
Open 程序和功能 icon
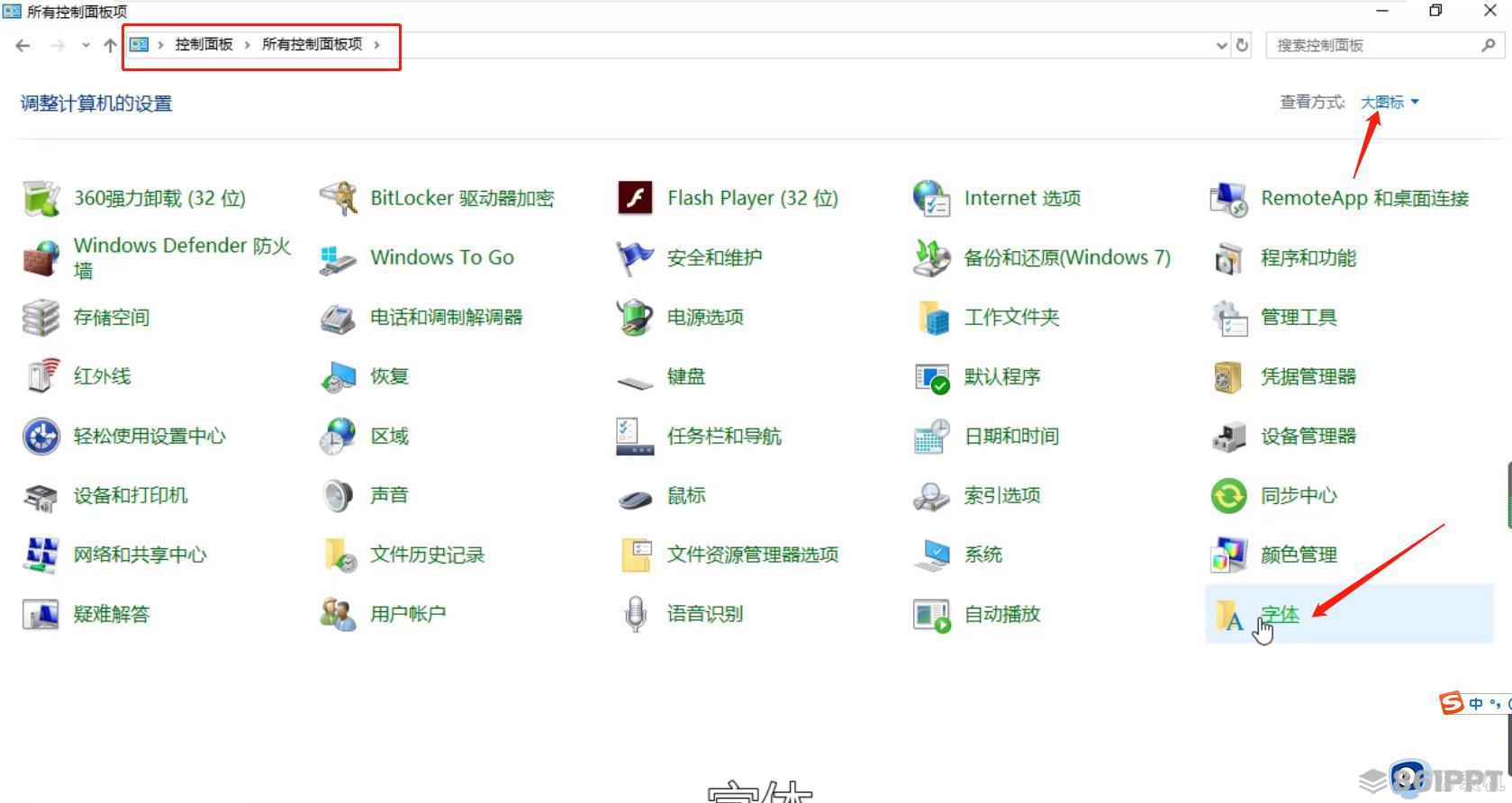point(1228,257)
